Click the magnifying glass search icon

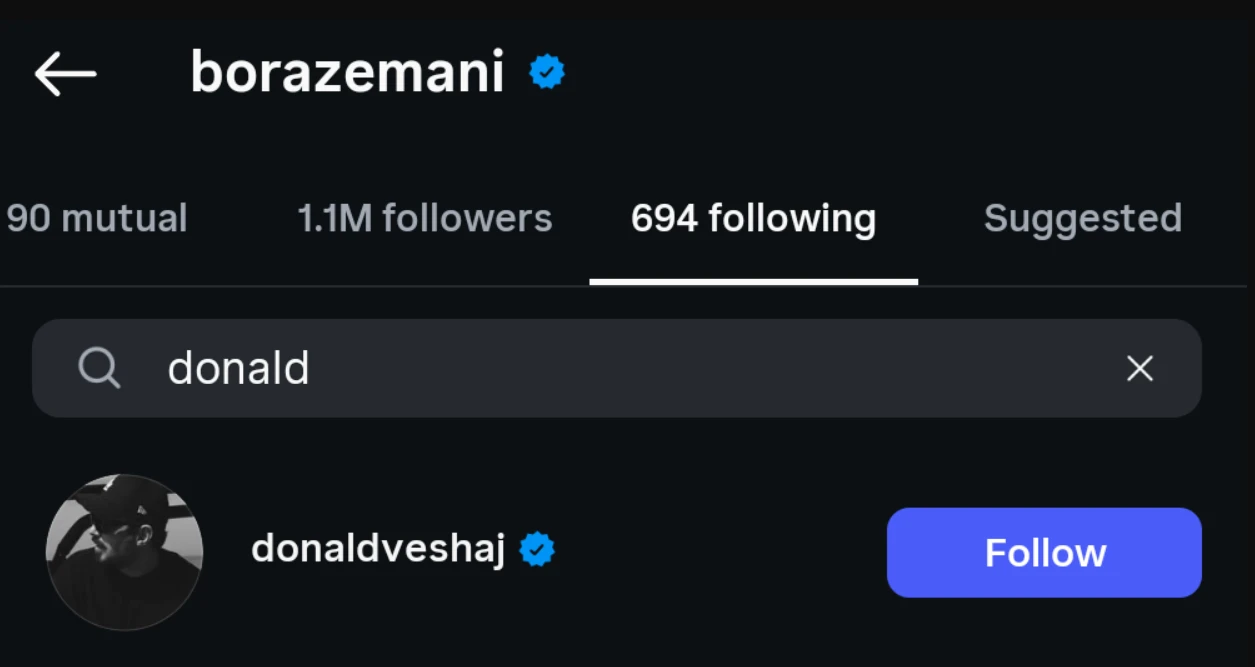[99, 369]
